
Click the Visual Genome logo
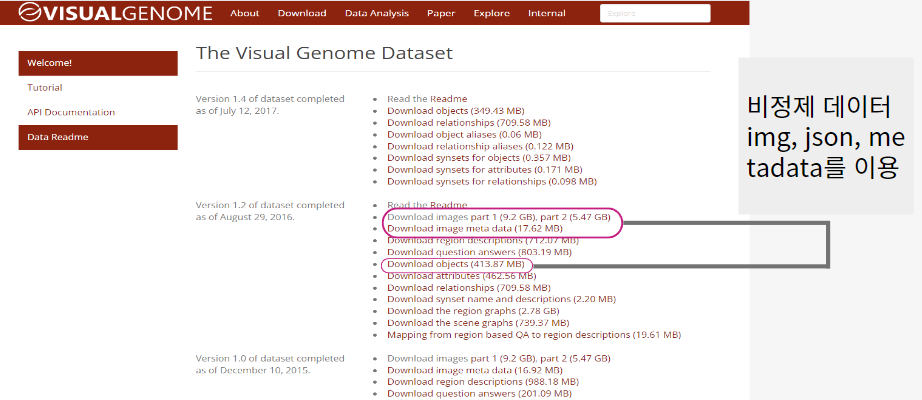pyautogui.click(x=115, y=13)
